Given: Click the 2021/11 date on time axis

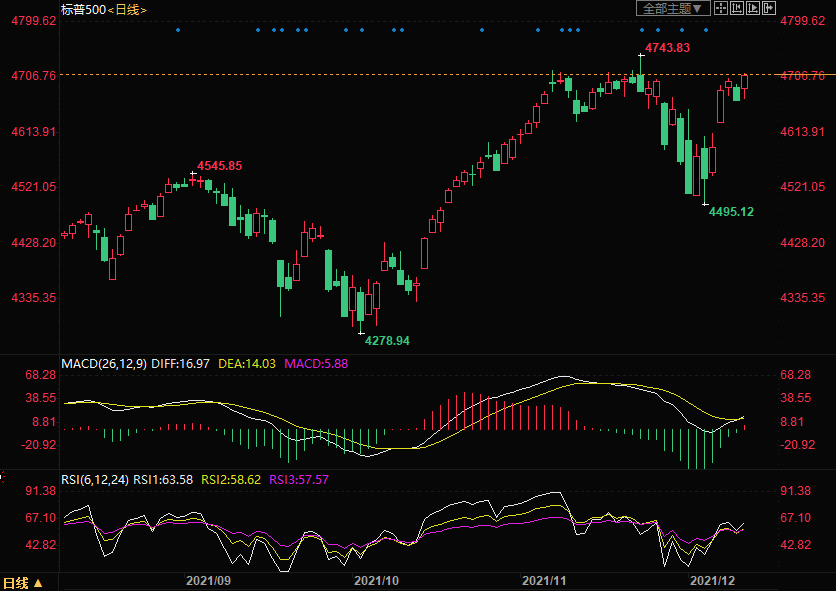Looking at the screenshot, I should coord(545,580).
